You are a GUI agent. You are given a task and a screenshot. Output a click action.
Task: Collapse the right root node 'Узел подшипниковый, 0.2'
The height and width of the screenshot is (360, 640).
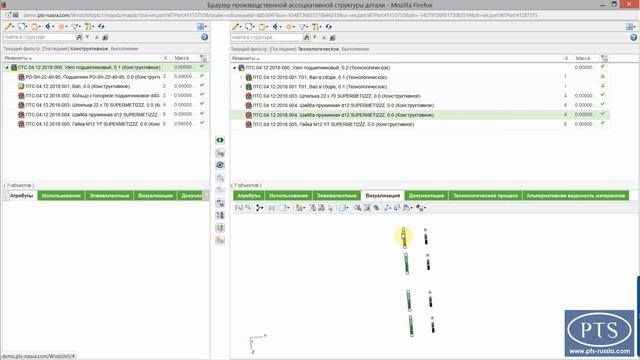(234, 68)
